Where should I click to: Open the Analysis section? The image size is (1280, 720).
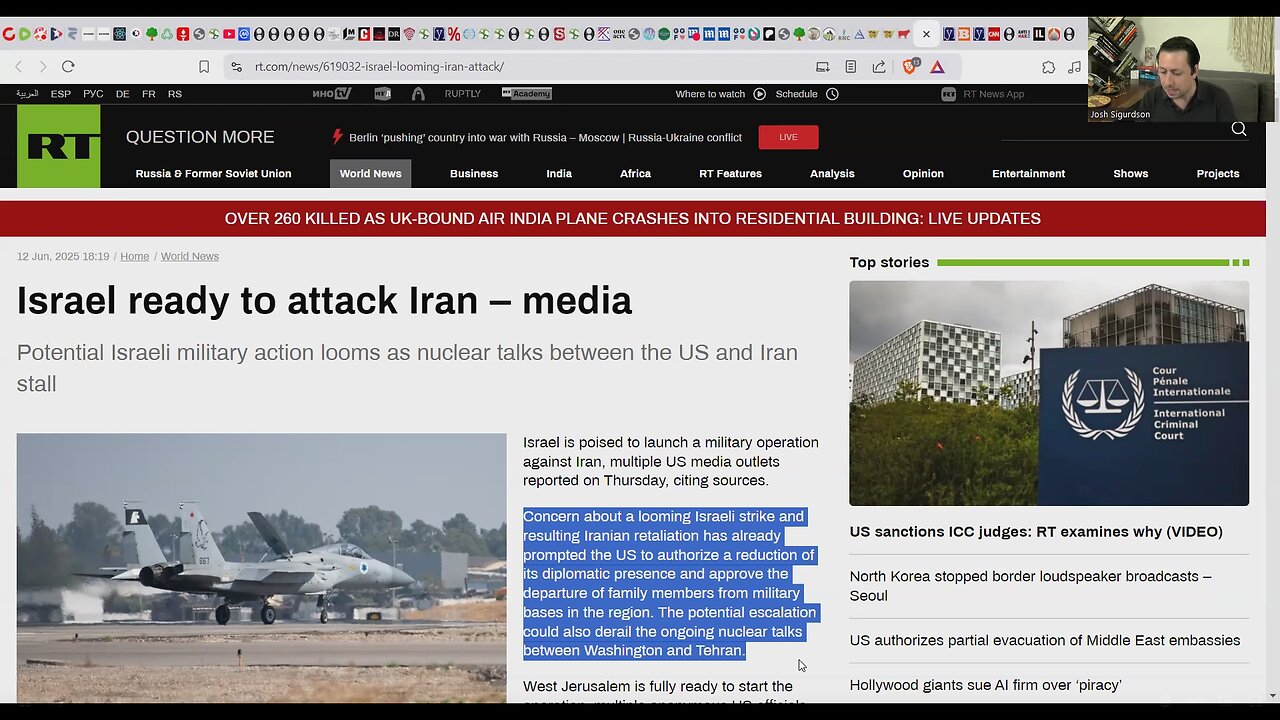832,173
